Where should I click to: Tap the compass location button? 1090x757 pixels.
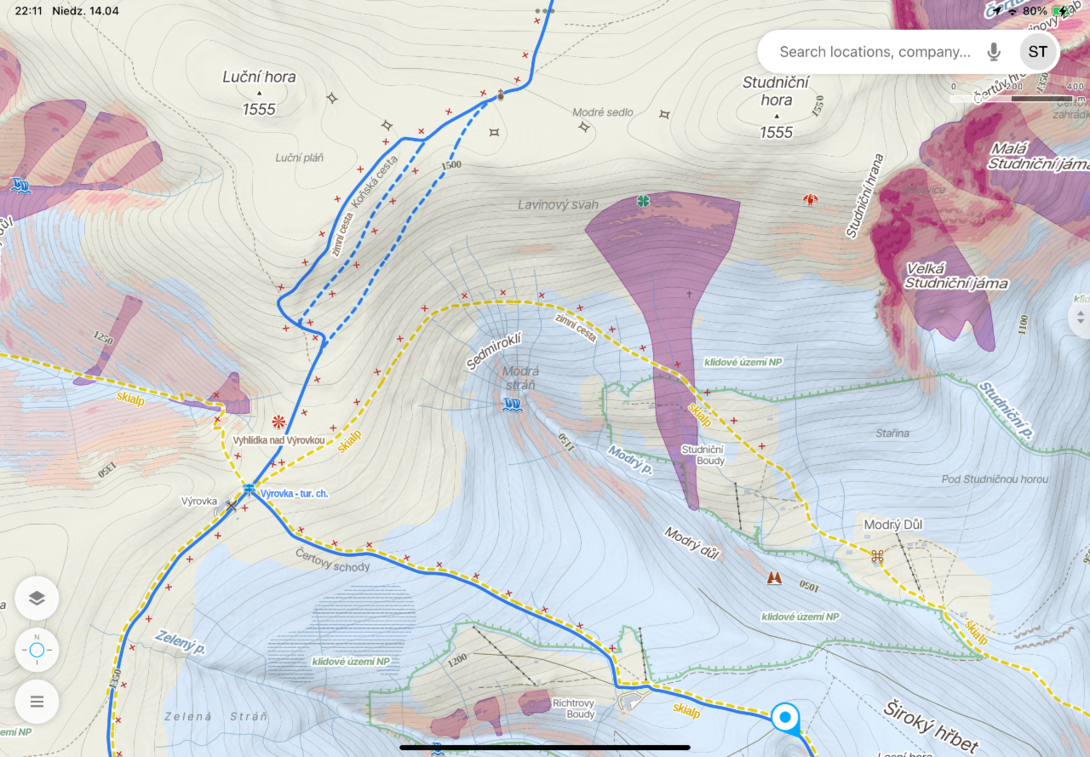pyautogui.click(x=37, y=650)
